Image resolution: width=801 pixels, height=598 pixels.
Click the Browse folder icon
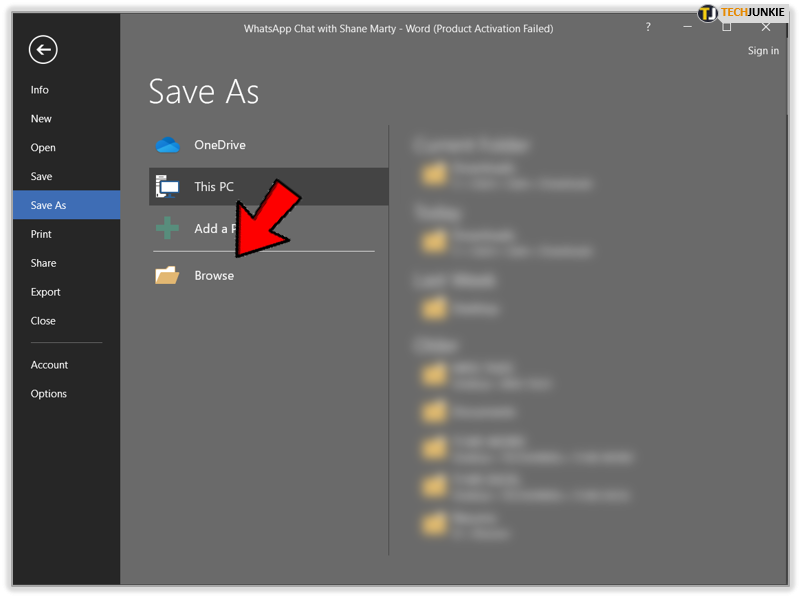click(167, 275)
